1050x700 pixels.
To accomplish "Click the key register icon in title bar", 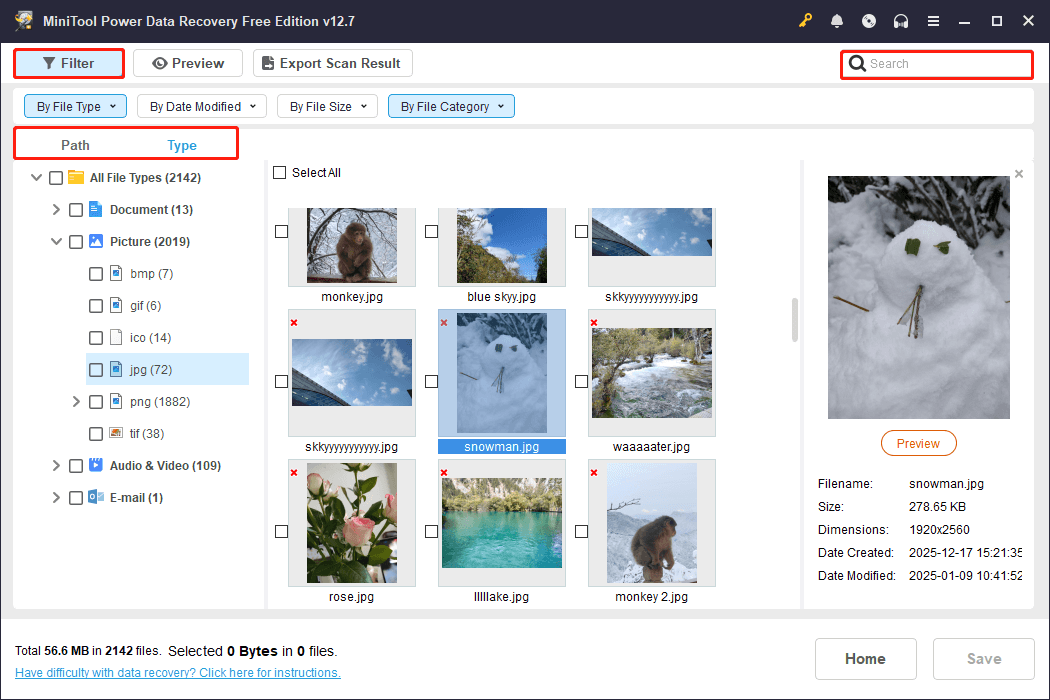I will [x=806, y=21].
